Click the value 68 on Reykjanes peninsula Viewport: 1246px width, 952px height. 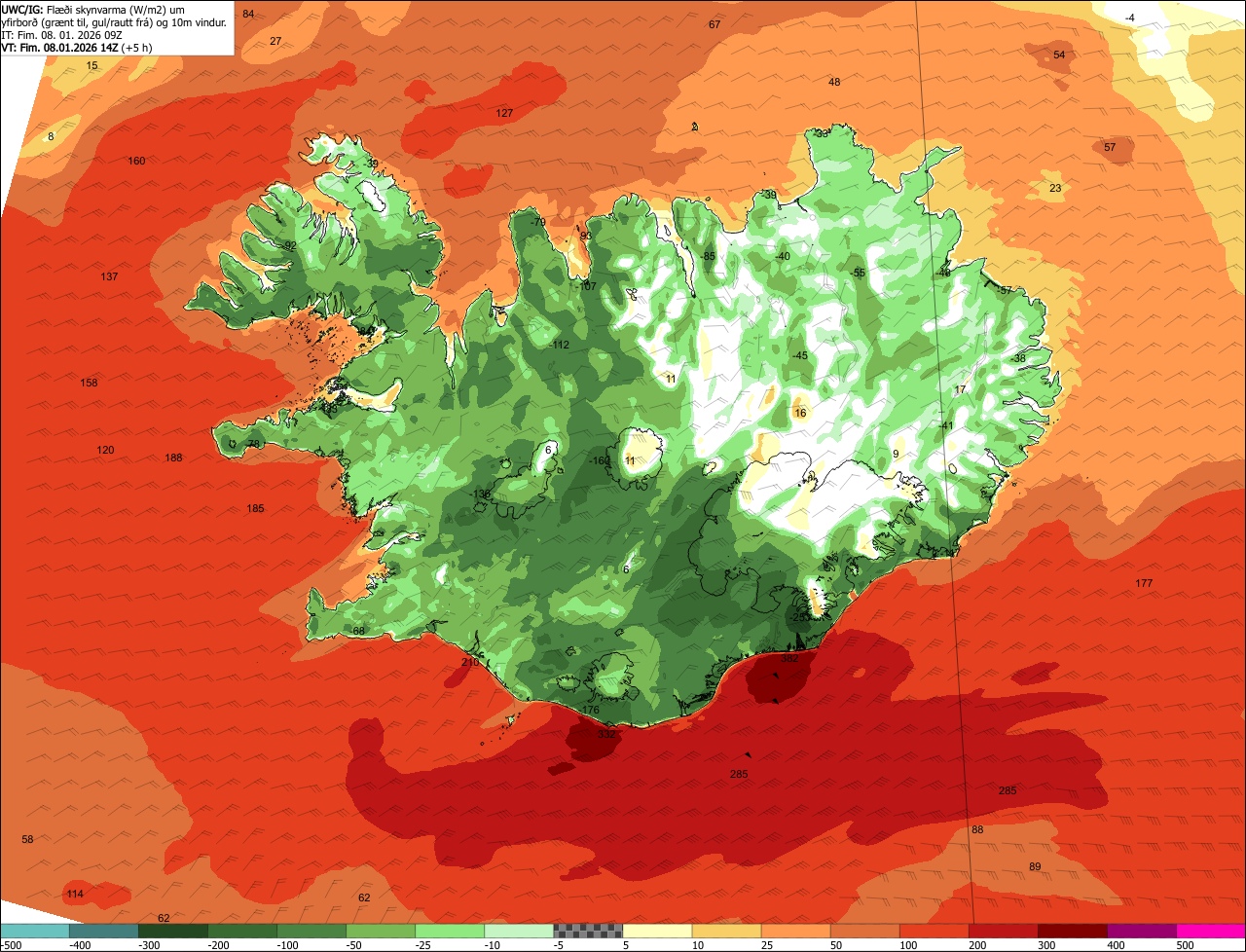point(358,631)
